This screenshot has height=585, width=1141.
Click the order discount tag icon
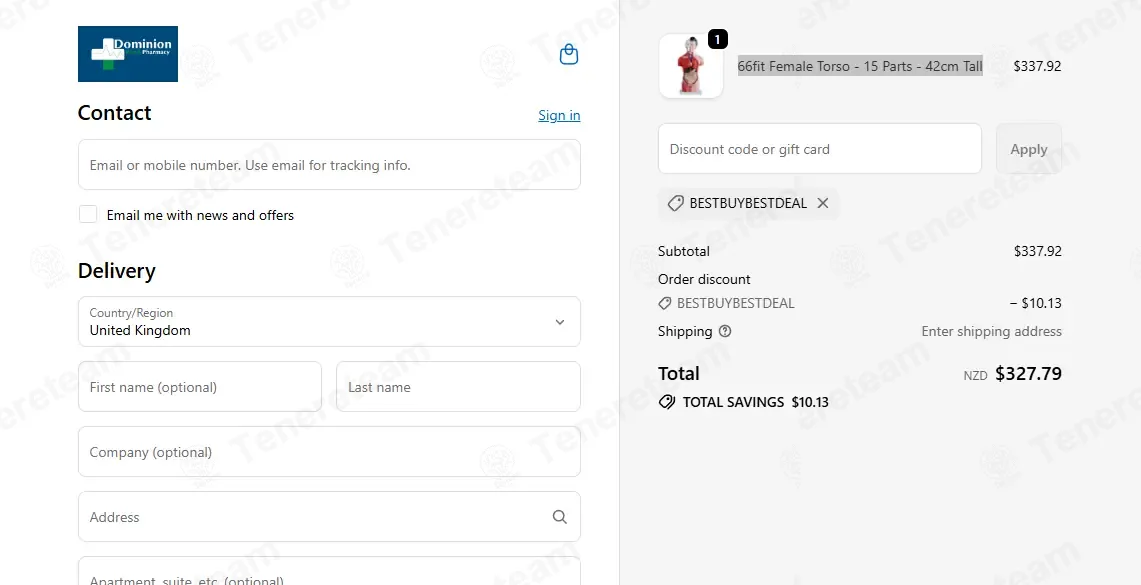coord(664,303)
